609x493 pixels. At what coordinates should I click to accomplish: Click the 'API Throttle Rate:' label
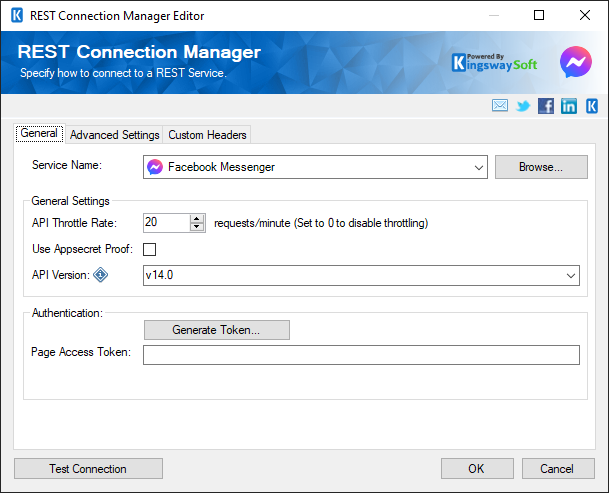[74, 223]
